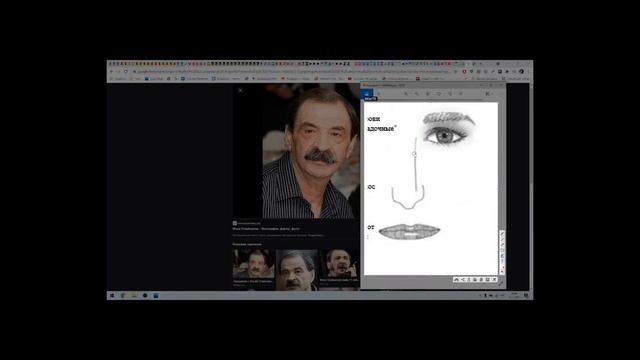Open the Windows Start menu
The width and height of the screenshot is (640, 360).
click(112, 296)
